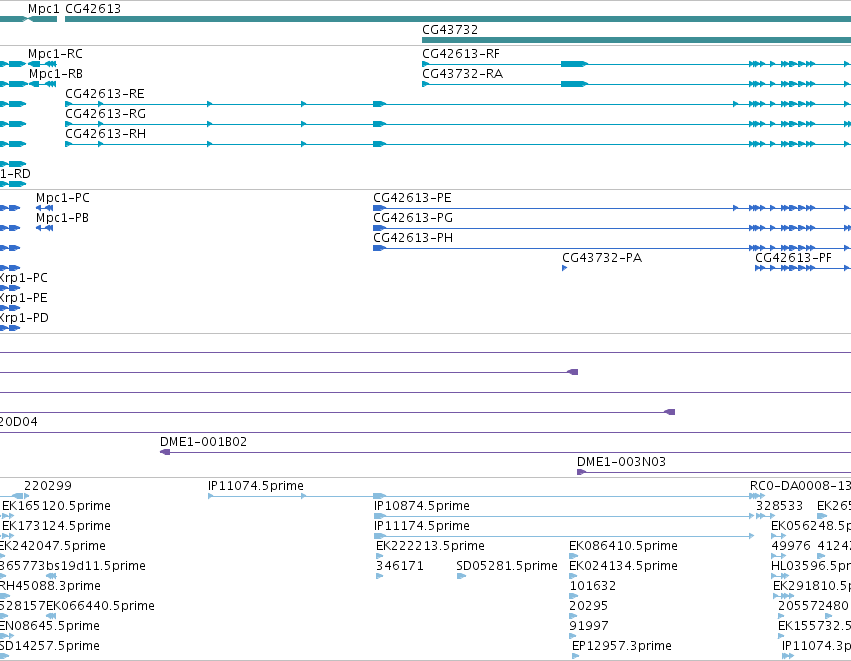The width and height of the screenshot is (851, 661).
Task: Select the CG43732 gene label
Action: (450, 30)
